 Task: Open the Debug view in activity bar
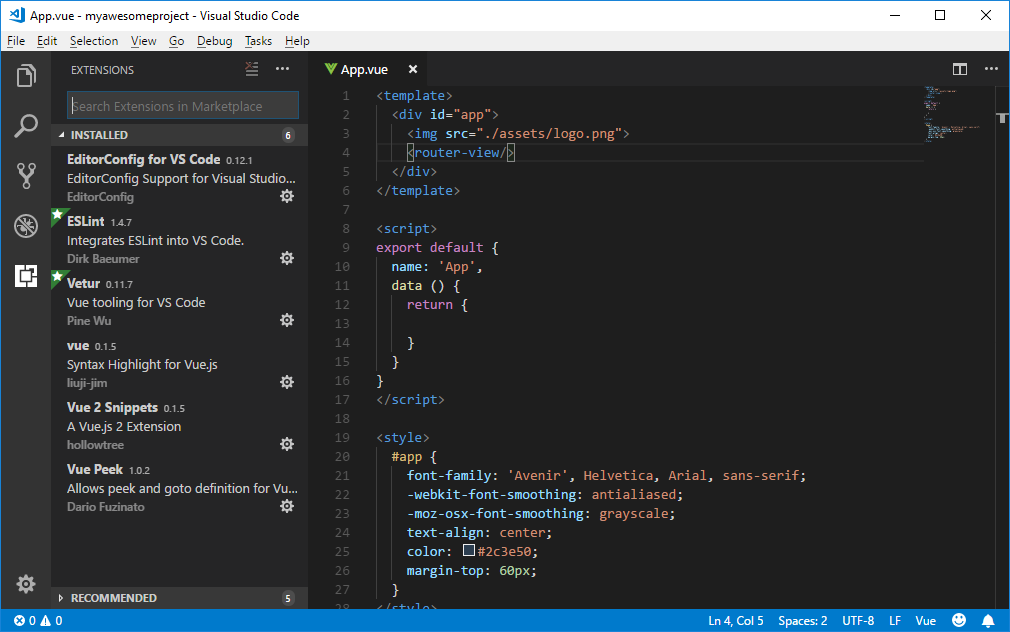(x=26, y=225)
